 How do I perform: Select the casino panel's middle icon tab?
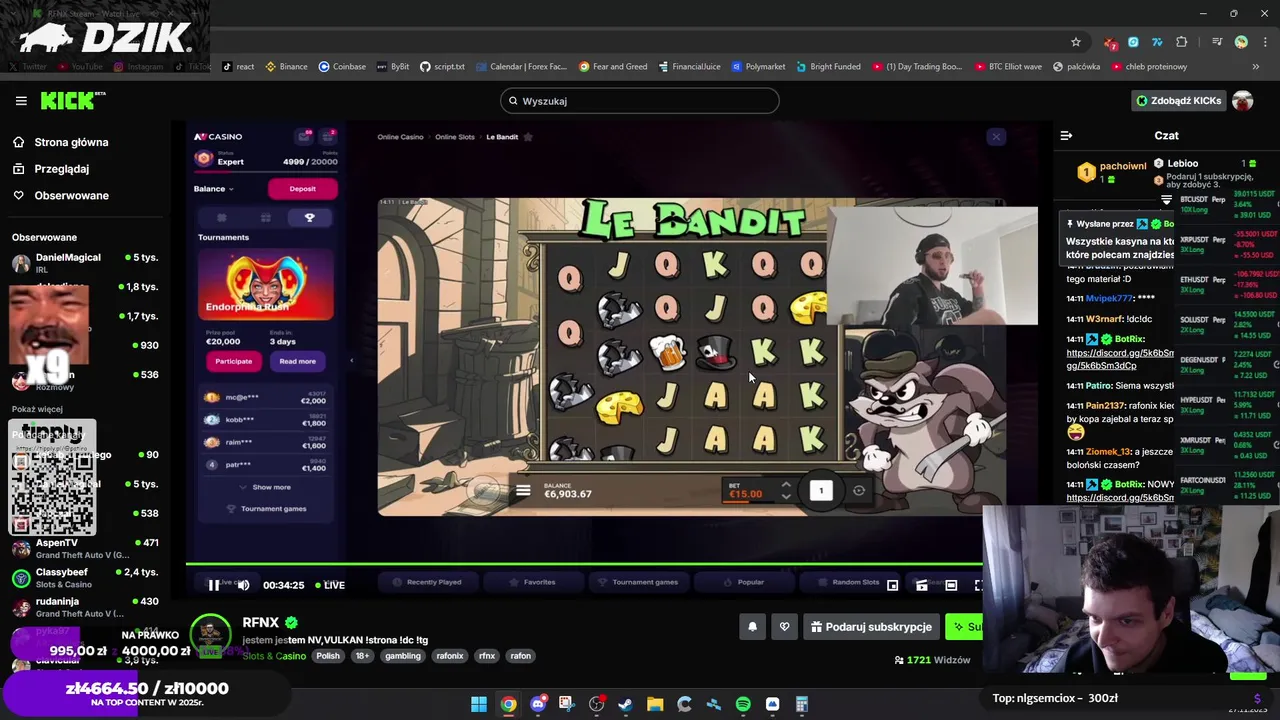pyautogui.click(x=265, y=218)
